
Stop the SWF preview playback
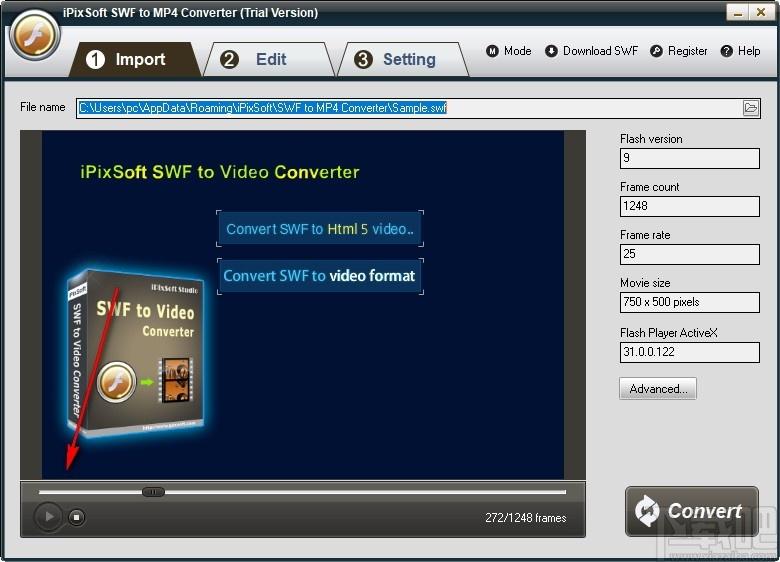(x=76, y=517)
